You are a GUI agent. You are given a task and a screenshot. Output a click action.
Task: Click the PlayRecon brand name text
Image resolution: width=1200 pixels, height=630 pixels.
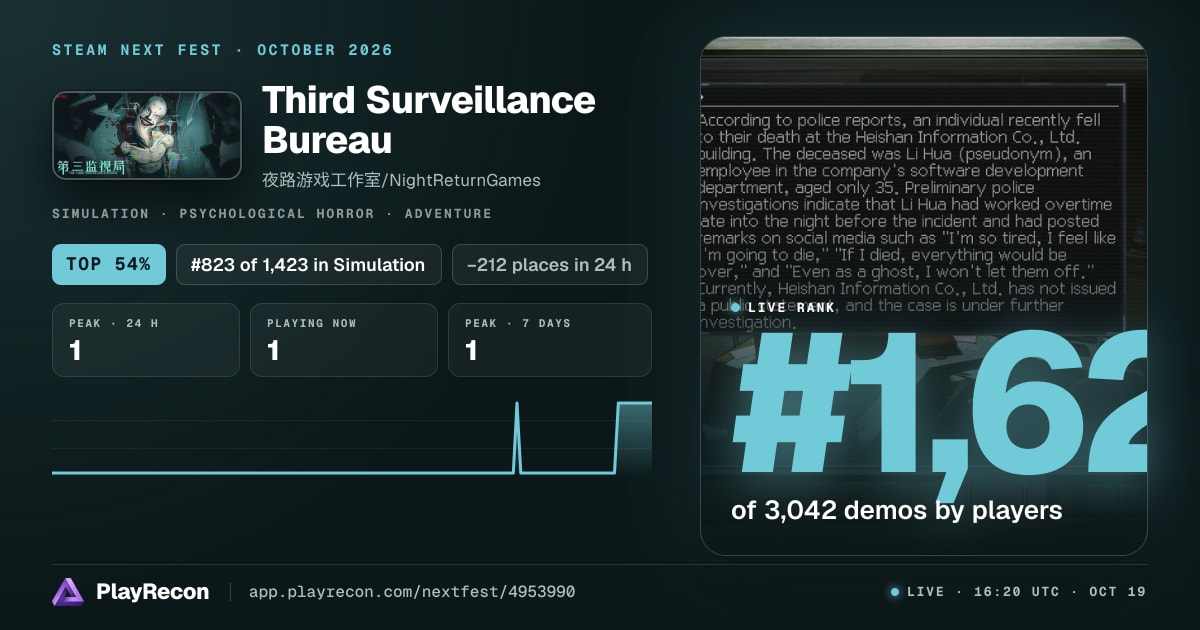point(152,592)
